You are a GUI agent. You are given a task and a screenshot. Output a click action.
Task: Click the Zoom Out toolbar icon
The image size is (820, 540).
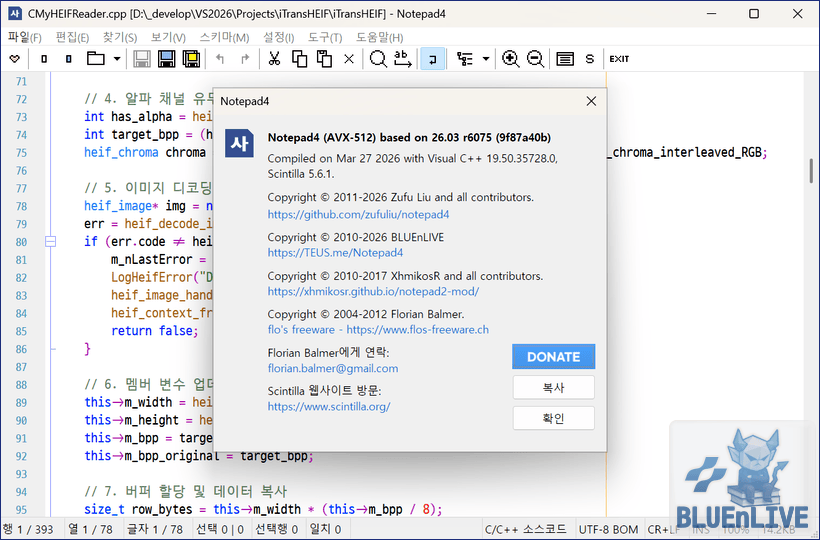click(x=536, y=59)
